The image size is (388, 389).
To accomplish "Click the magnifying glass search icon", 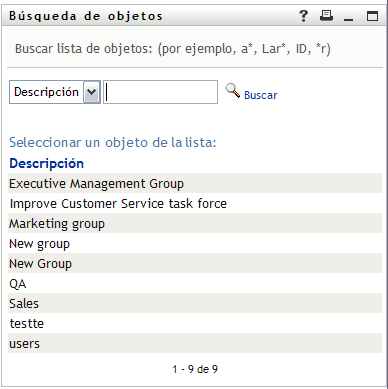I will (233, 91).
